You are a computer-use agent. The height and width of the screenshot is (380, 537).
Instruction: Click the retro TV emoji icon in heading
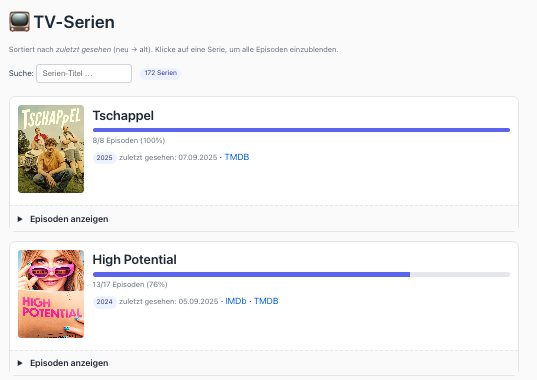coord(19,22)
